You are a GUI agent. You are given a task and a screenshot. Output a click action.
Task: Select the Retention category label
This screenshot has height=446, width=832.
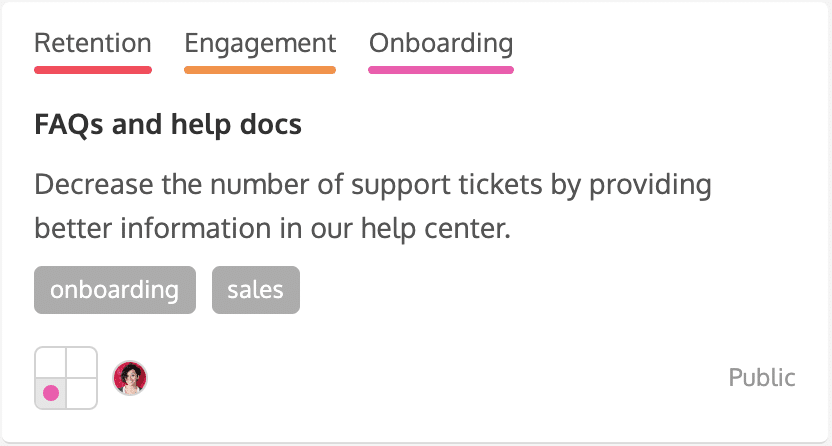pyautogui.click(x=93, y=44)
